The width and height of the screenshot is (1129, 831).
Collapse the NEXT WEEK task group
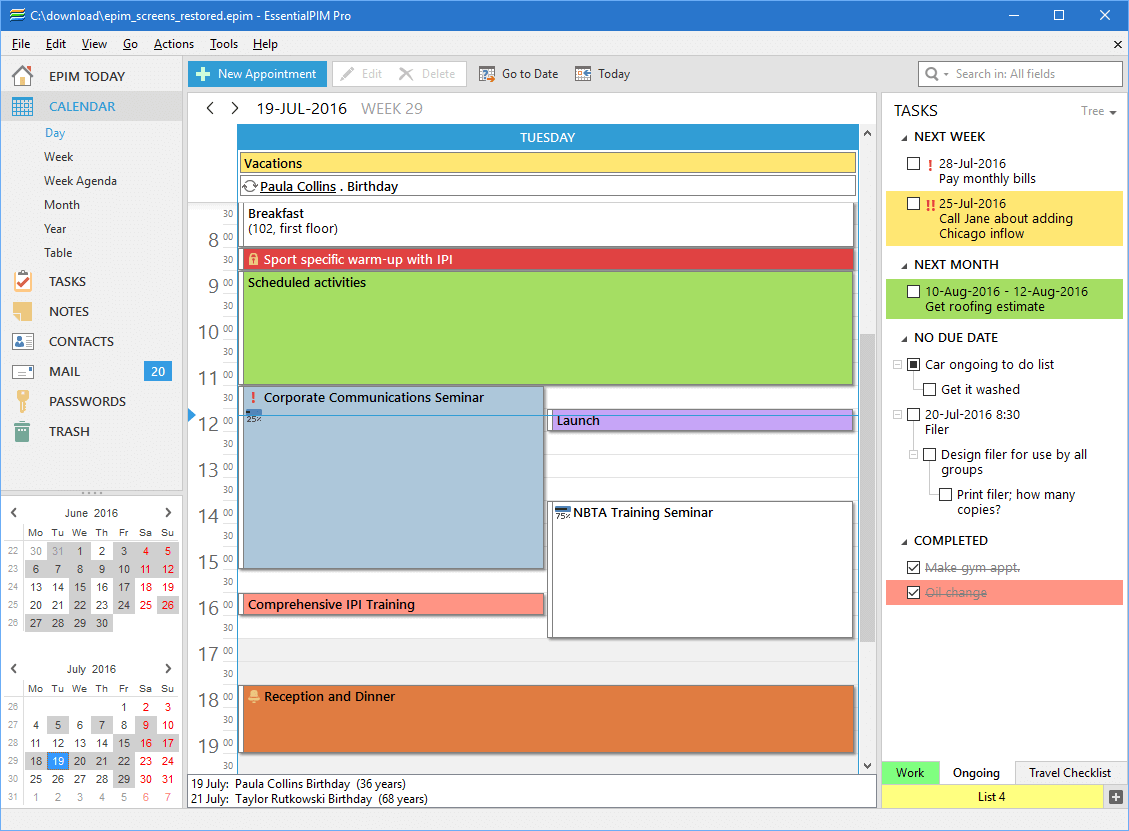pyautogui.click(x=904, y=137)
